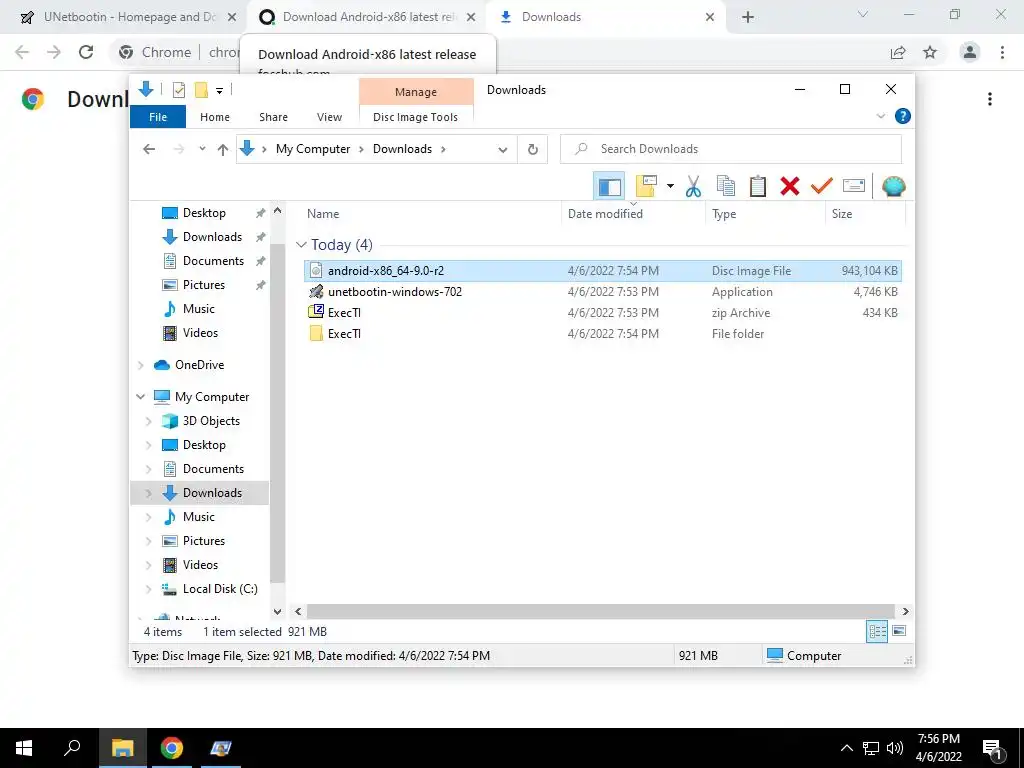Click the Rename toolbar icon
1024x768 pixels.
pos(854,186)
